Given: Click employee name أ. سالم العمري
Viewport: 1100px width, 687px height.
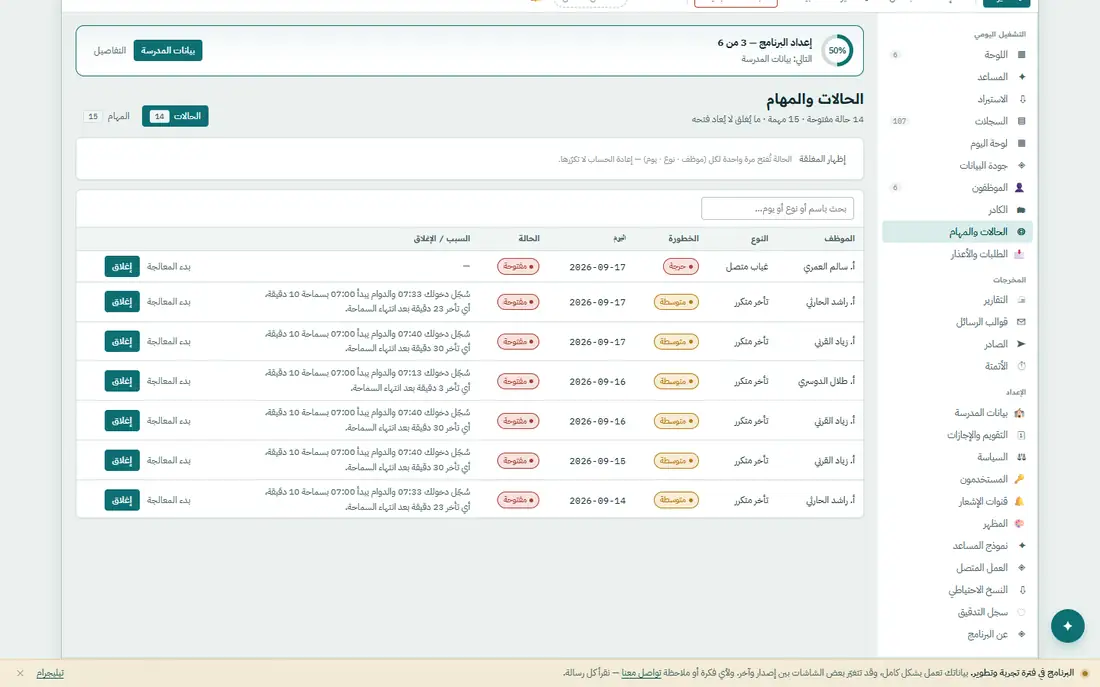Looking at the screenshot, I should 829,267.
